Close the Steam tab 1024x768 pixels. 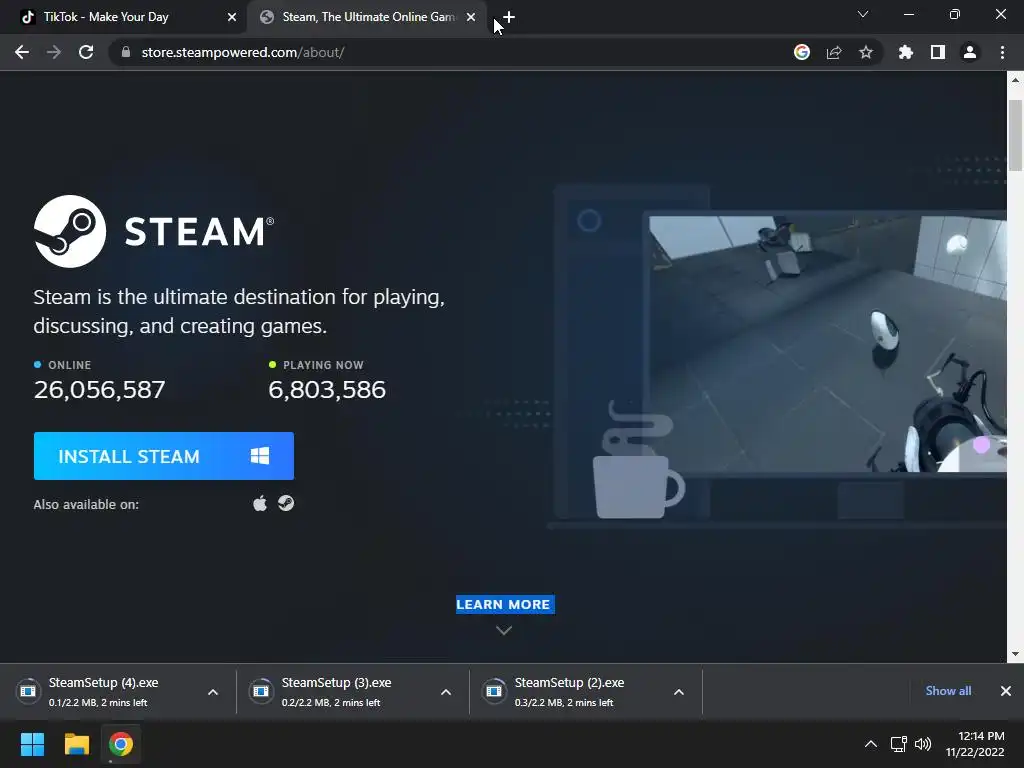[x=471, y=17]
